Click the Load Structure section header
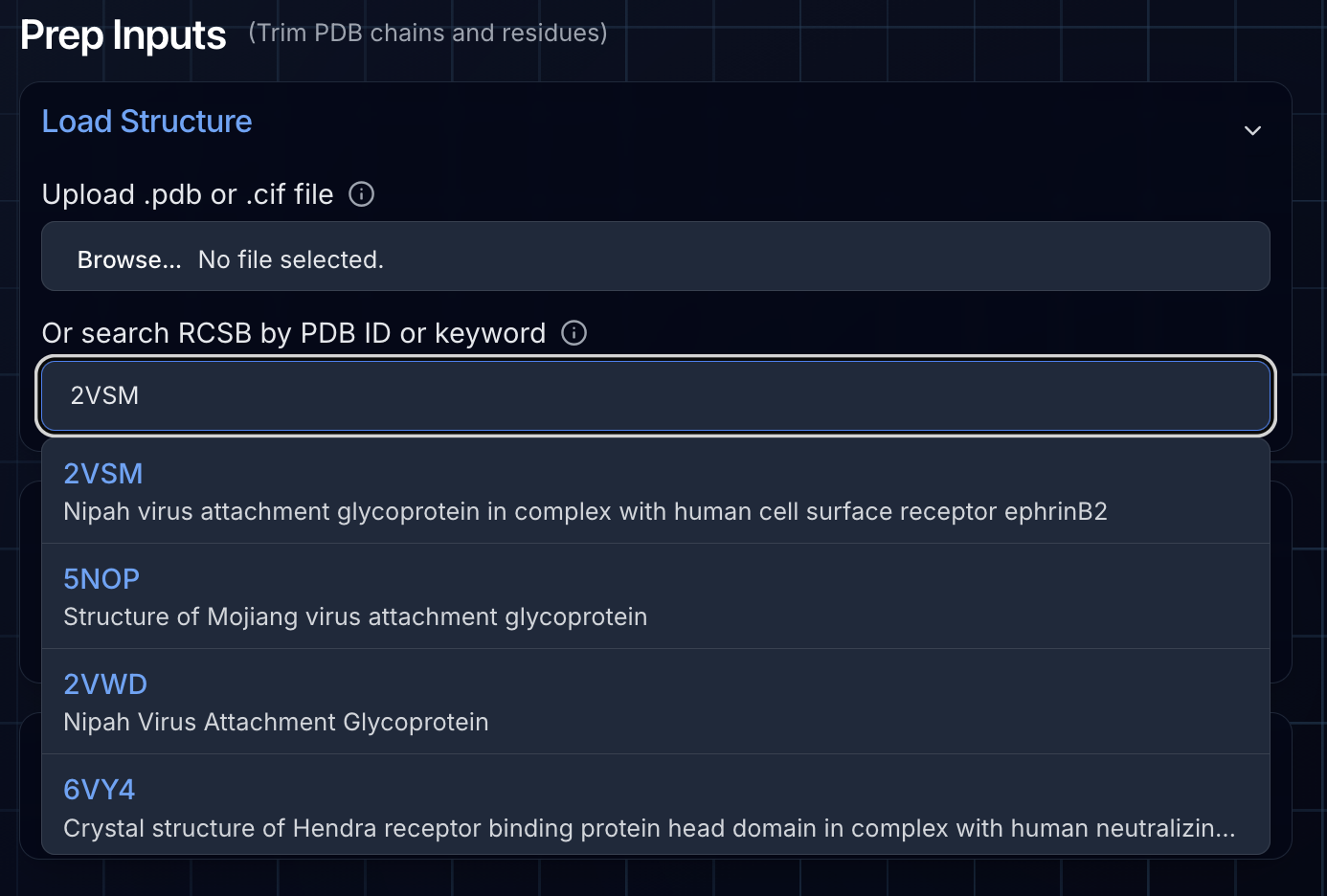Screen dimensions: 1327x896 [146, 122]
